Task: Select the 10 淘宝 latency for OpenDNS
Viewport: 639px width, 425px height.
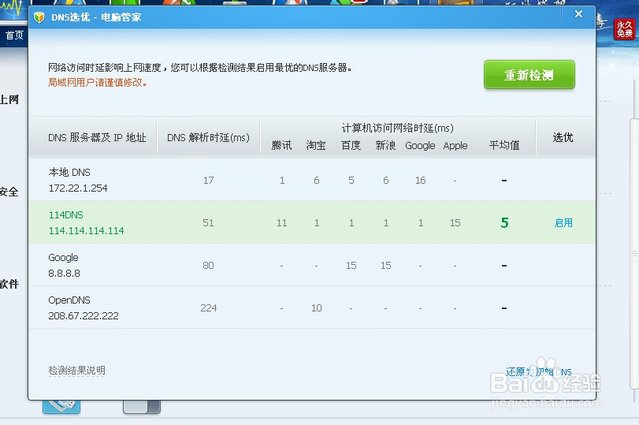Action: point(317,308)
